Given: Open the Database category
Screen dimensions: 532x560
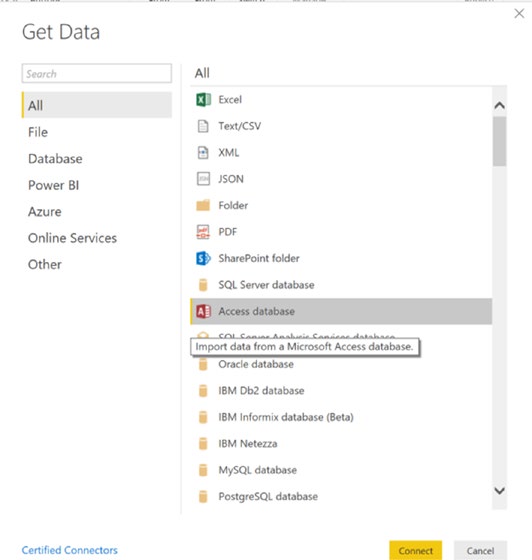Looking at the screenshot, I should pyautogui.click(x=55, y=159).
